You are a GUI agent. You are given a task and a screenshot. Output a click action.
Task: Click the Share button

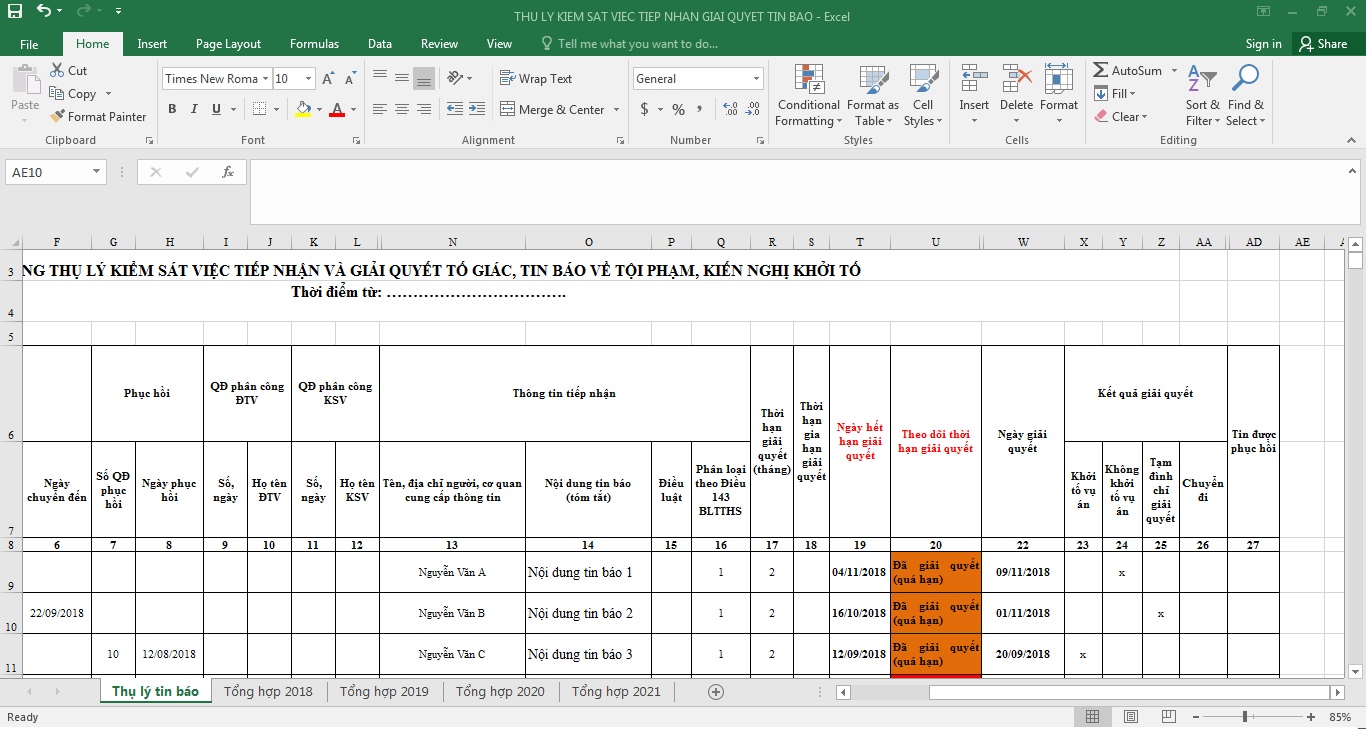tap(1321, 44)
